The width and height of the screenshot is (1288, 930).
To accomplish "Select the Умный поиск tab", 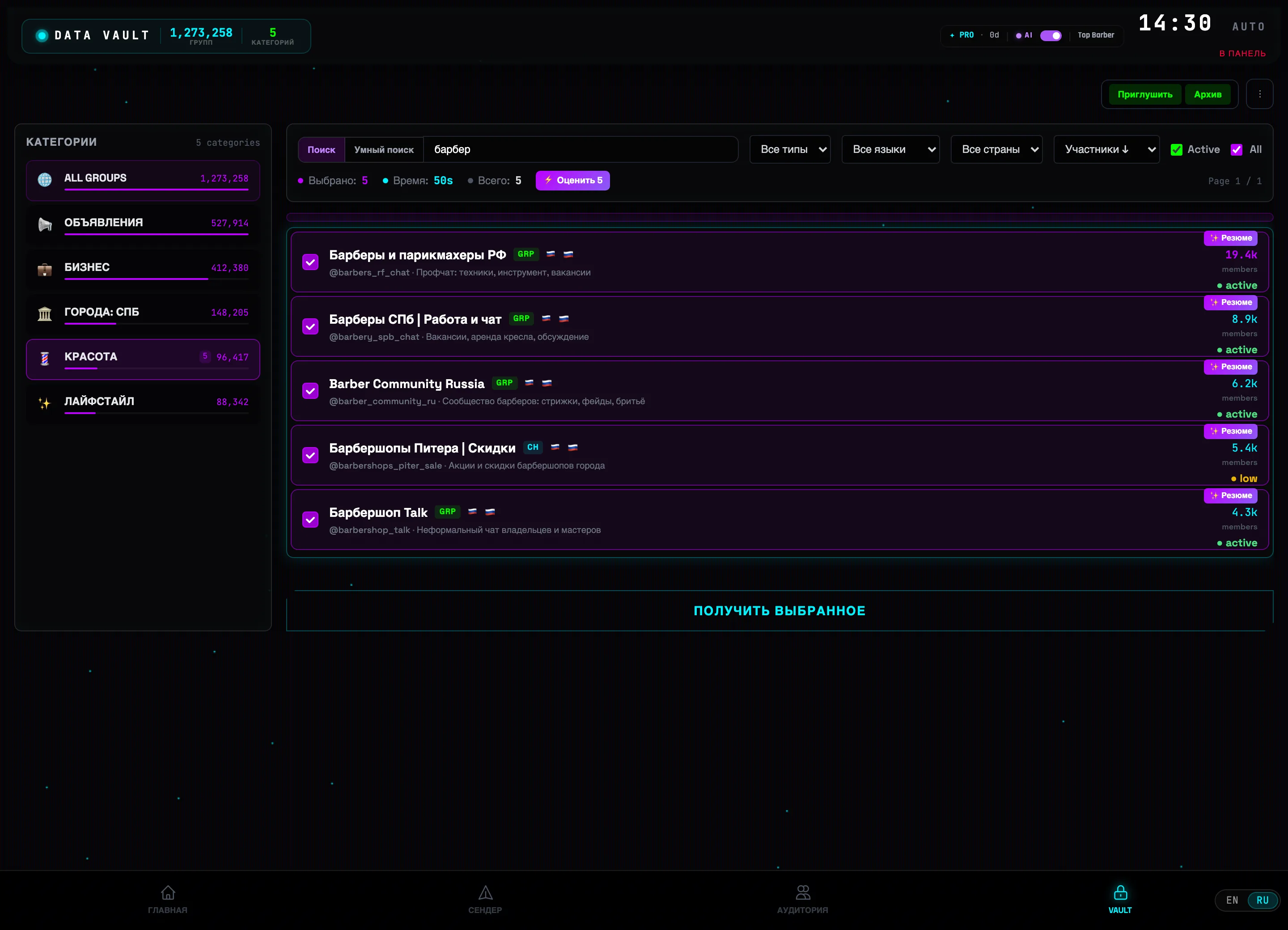I will [384, 150].
